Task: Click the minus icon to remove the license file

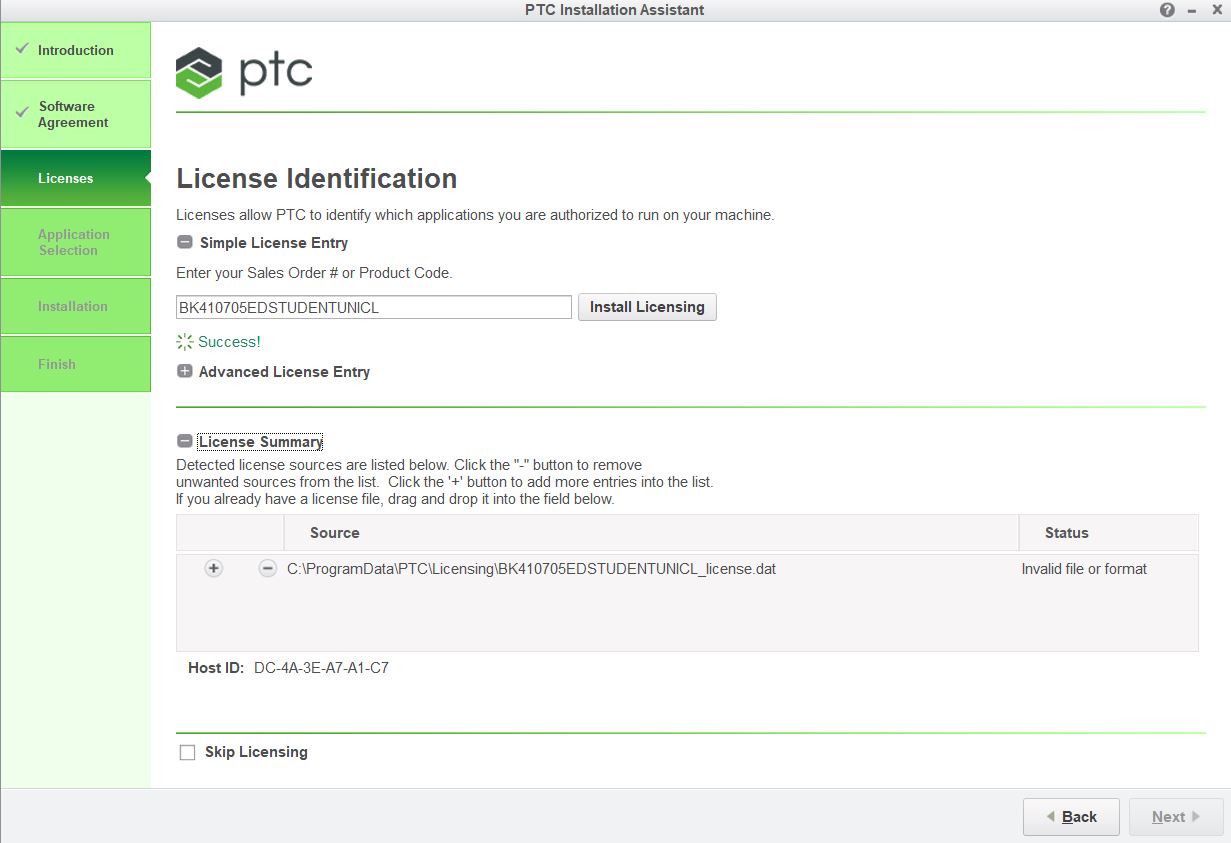Action: [267, 569]
